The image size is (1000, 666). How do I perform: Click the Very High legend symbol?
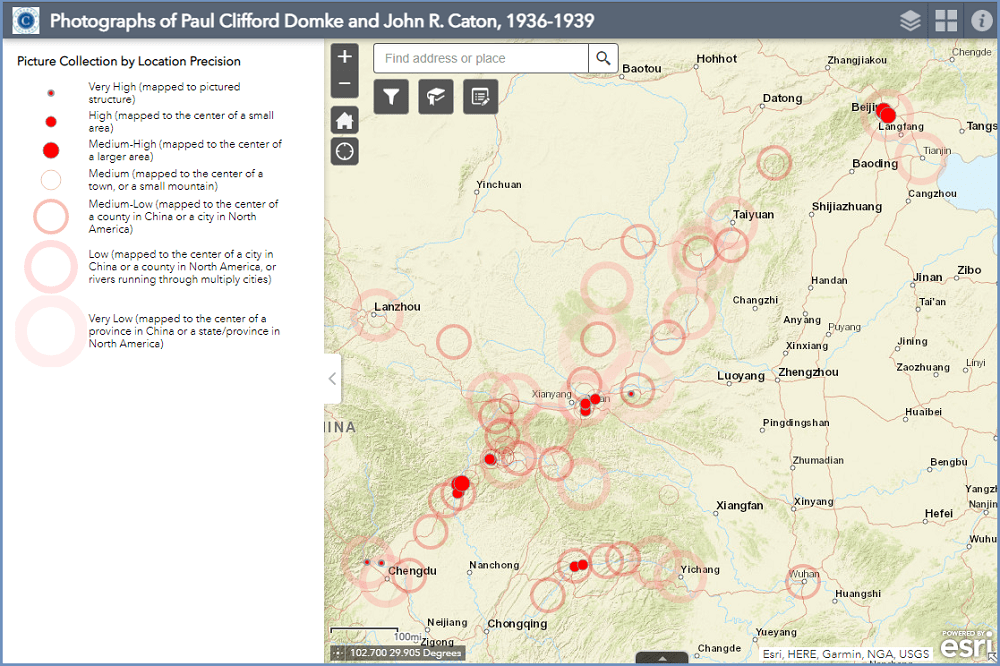point(51,93)
